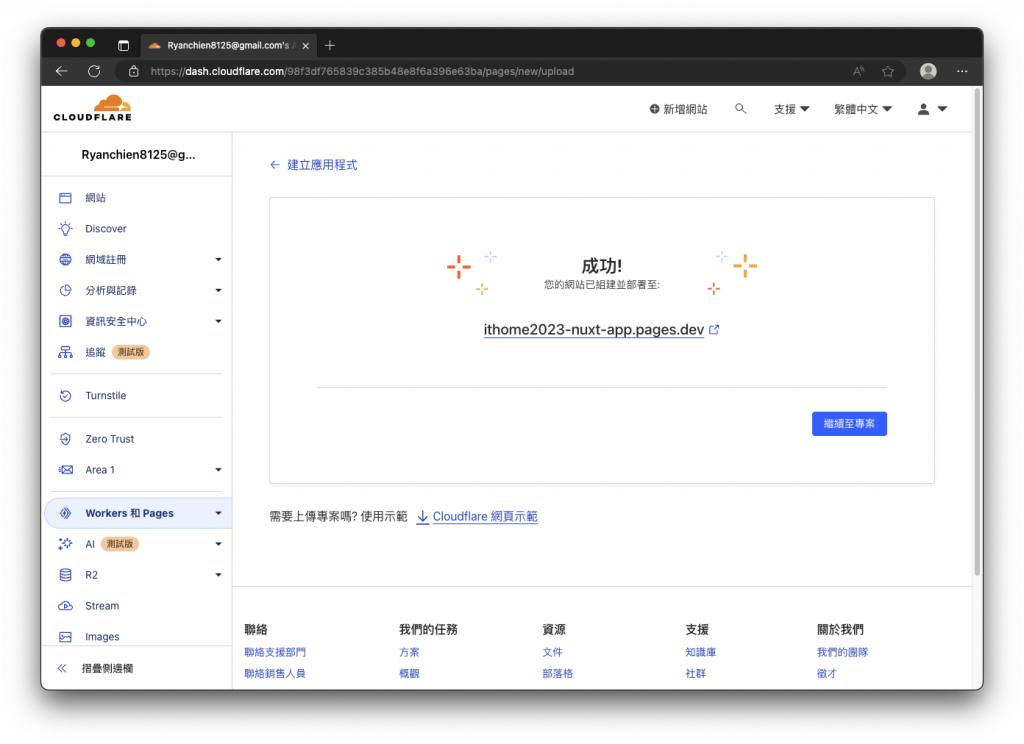Image resolution: width=1024 pixels, height=744 pixels.
Task: Expand Workers 和 Pages submenu arrow
Action: pos(218,513)
